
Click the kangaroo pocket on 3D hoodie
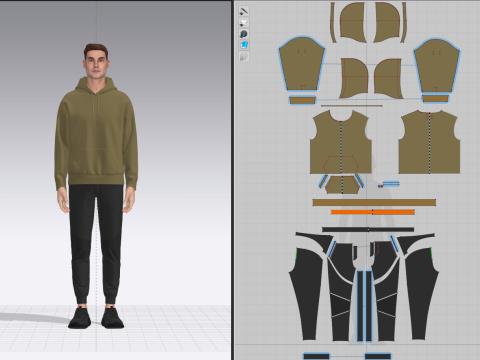tap(97, 162)
